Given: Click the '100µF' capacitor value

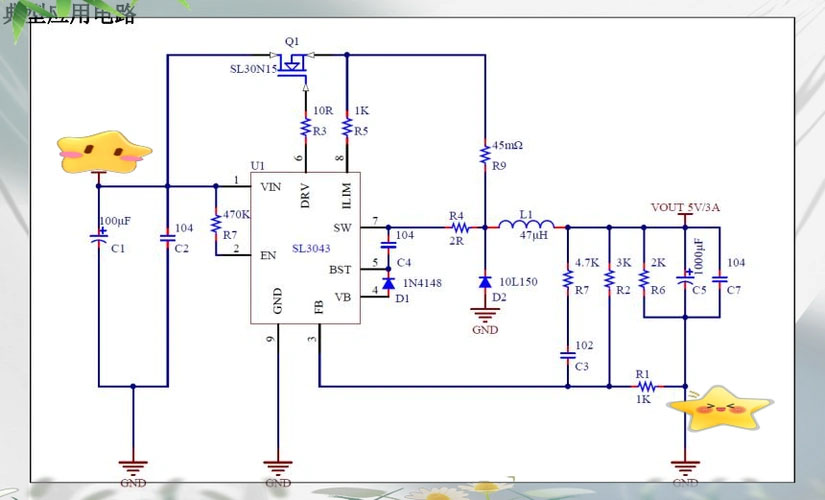Looking at the screenshot, I should [x=115, y=221].
